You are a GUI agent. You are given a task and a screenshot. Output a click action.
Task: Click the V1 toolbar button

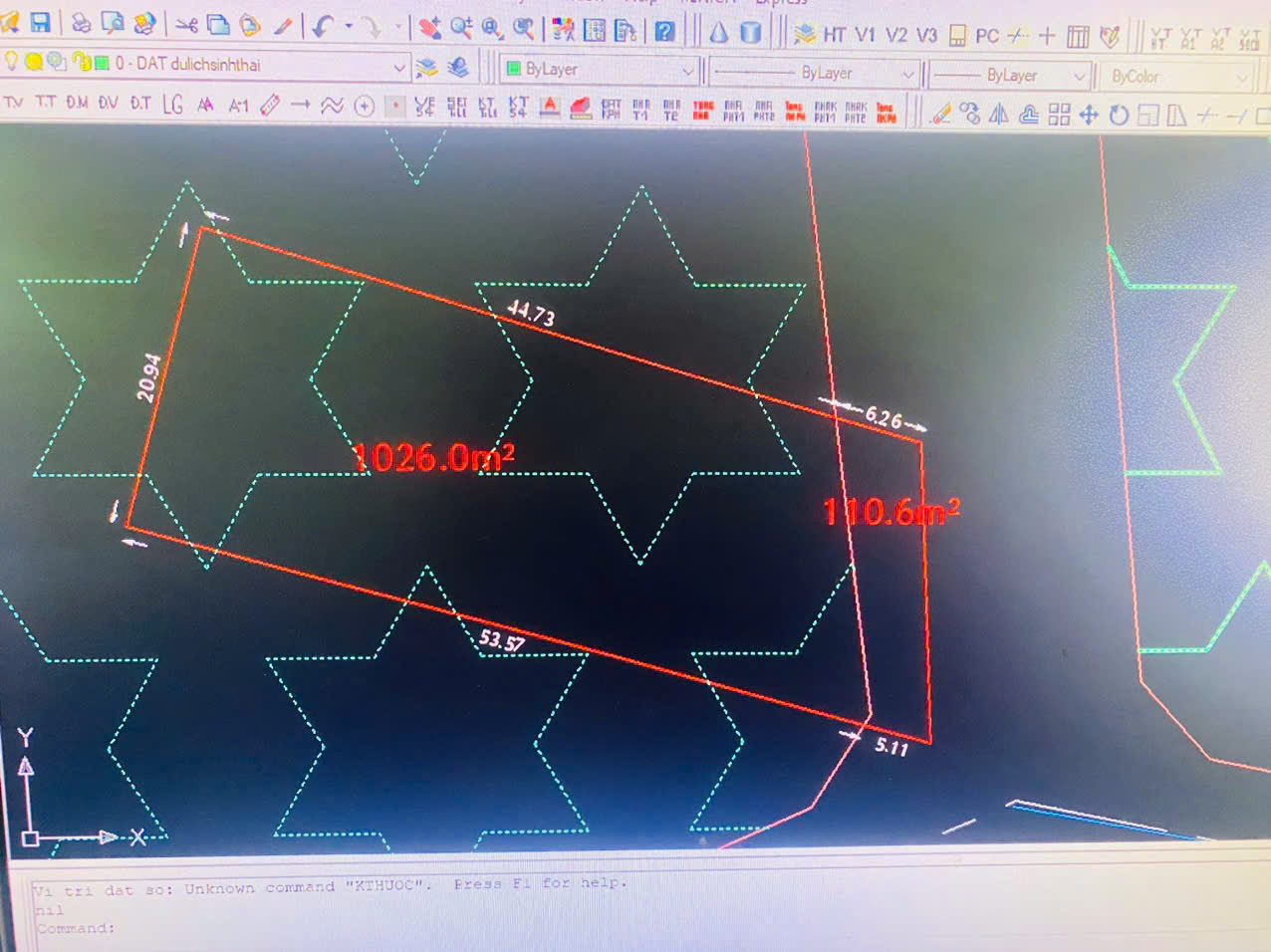(x=865, y=36)
